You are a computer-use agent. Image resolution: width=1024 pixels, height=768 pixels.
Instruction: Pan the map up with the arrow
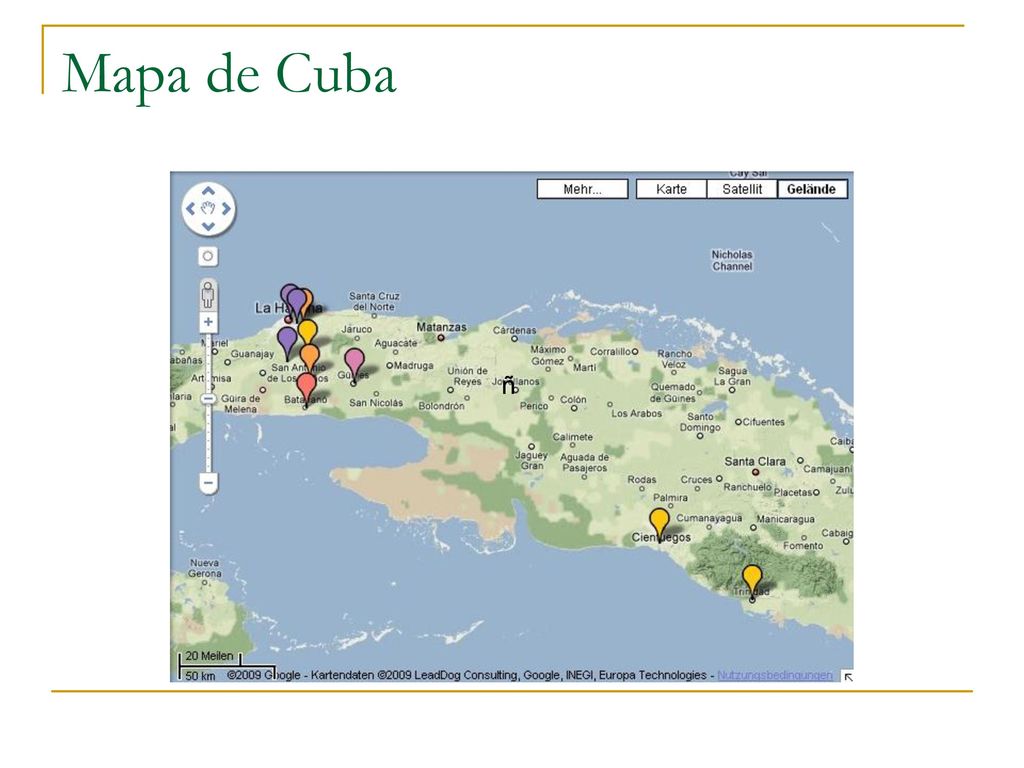(208, 191)
